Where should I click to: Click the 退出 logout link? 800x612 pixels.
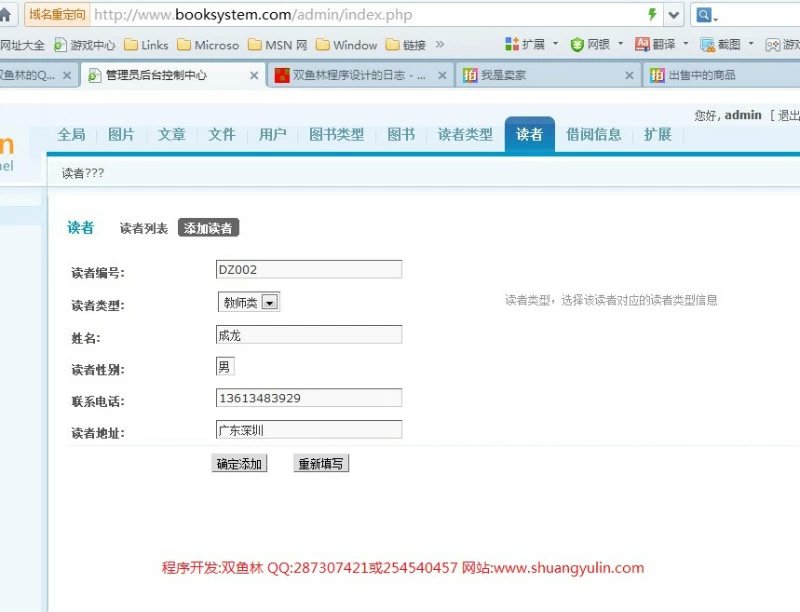pyautogui.click(x=788, y=115)
